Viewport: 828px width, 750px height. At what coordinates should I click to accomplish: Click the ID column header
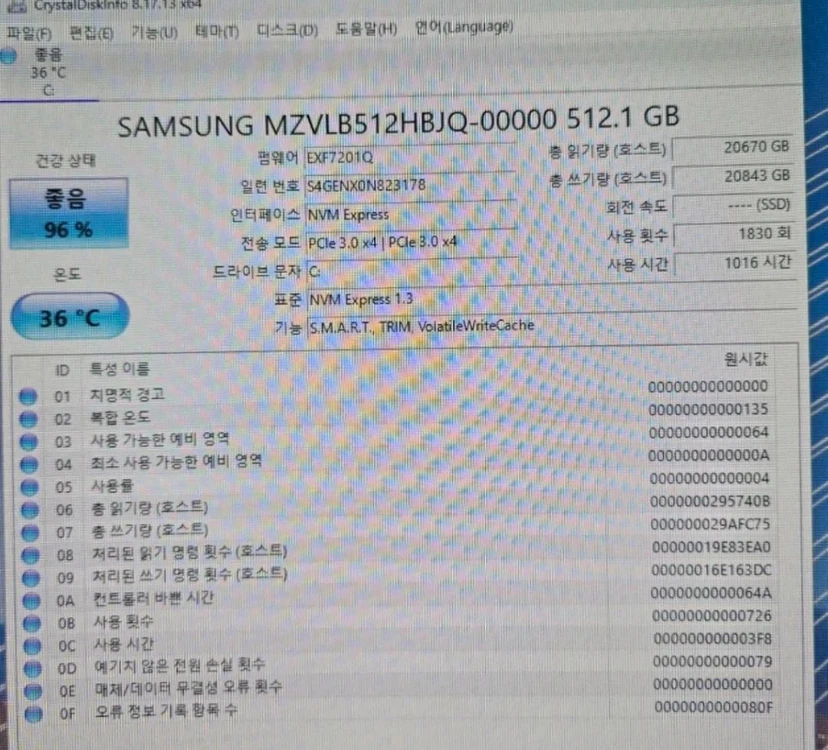(x=62, y=370)
